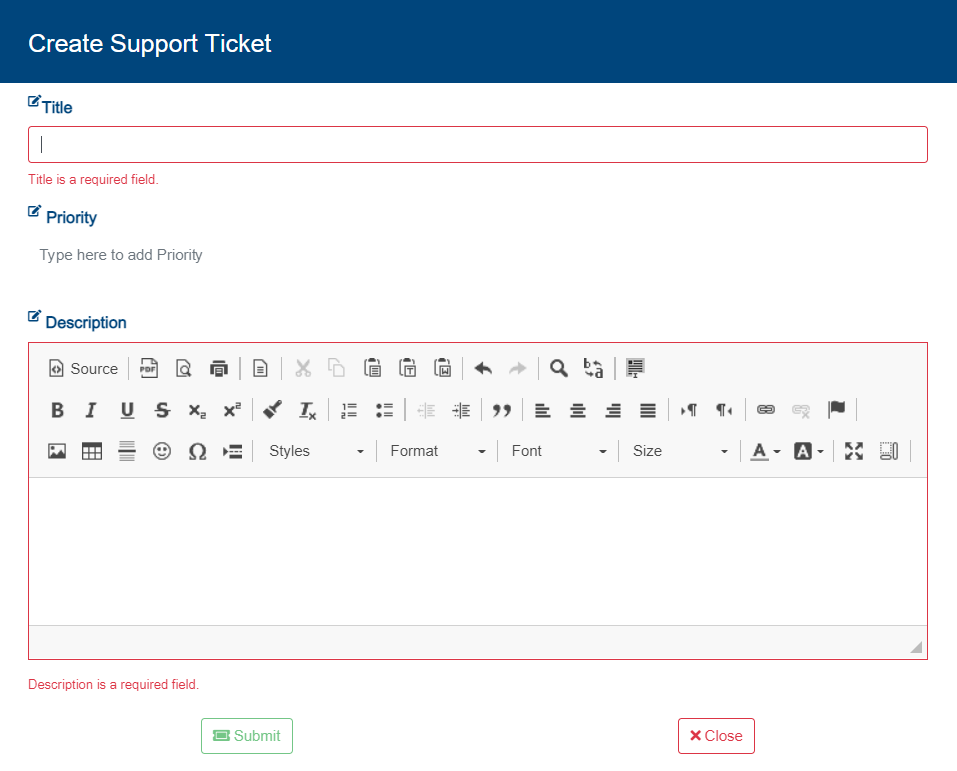
Task: Click the export to PDF icon
Action: 149,369
